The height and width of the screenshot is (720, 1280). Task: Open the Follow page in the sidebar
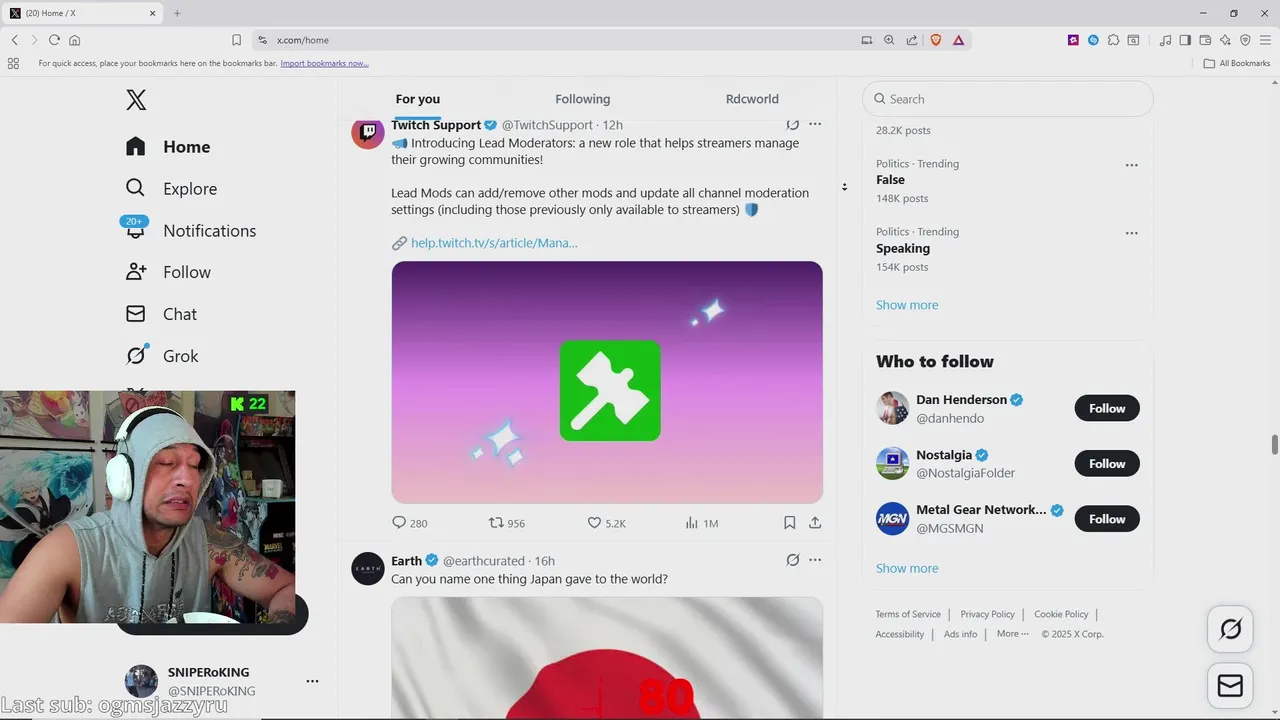click(168, 272)
